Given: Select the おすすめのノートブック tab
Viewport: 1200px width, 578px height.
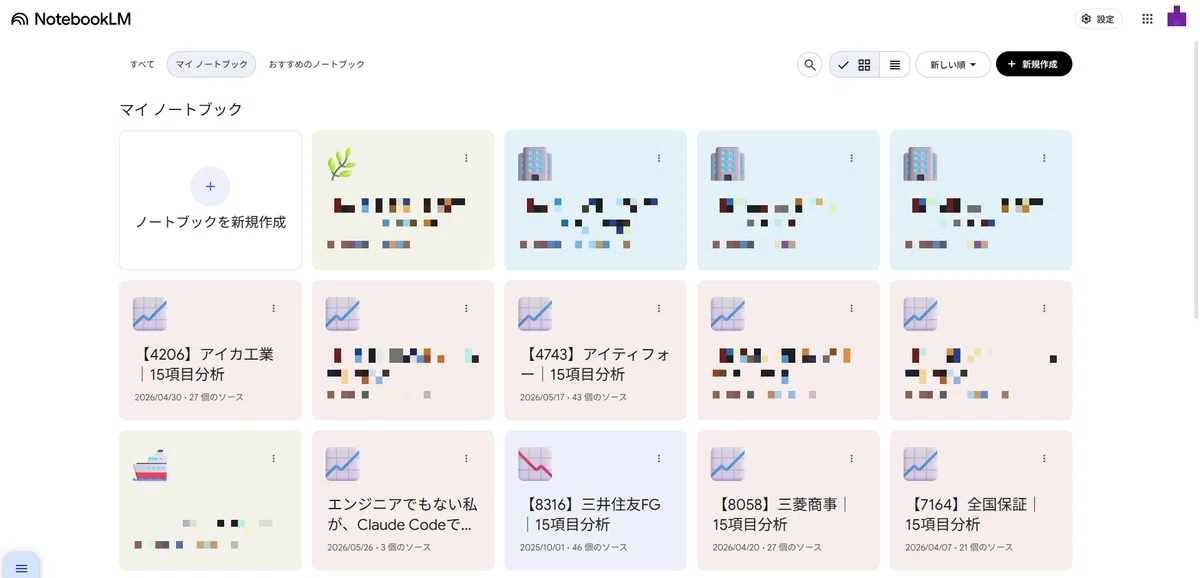Looking at the screenshot, I should (316, 64).
